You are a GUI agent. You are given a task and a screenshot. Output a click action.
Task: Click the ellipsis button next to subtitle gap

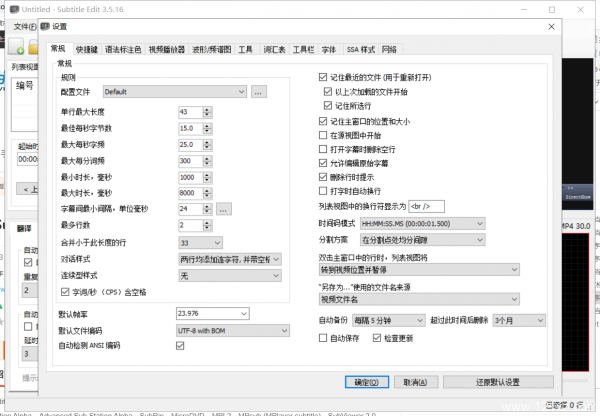pyautogui.click(x=223, y=208)
